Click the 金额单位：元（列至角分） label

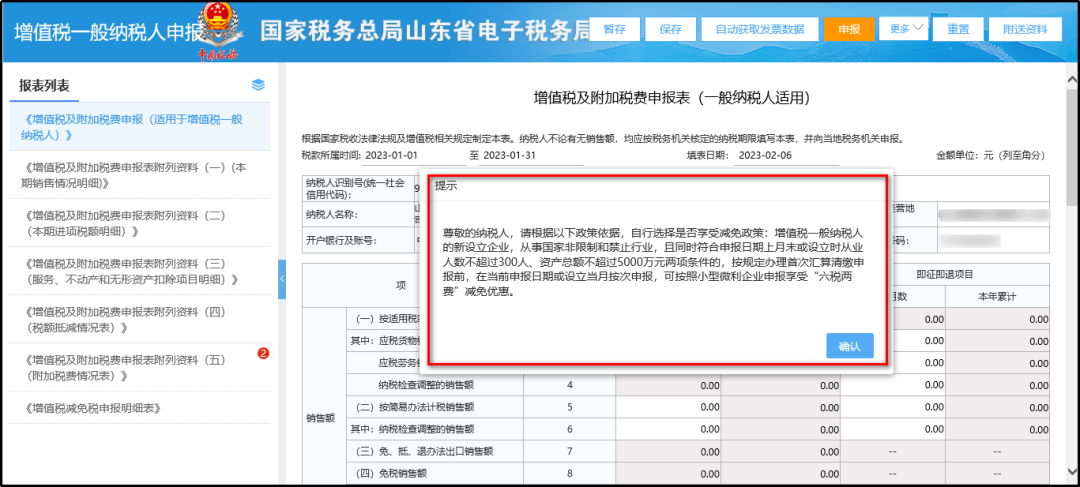point(991,156)
